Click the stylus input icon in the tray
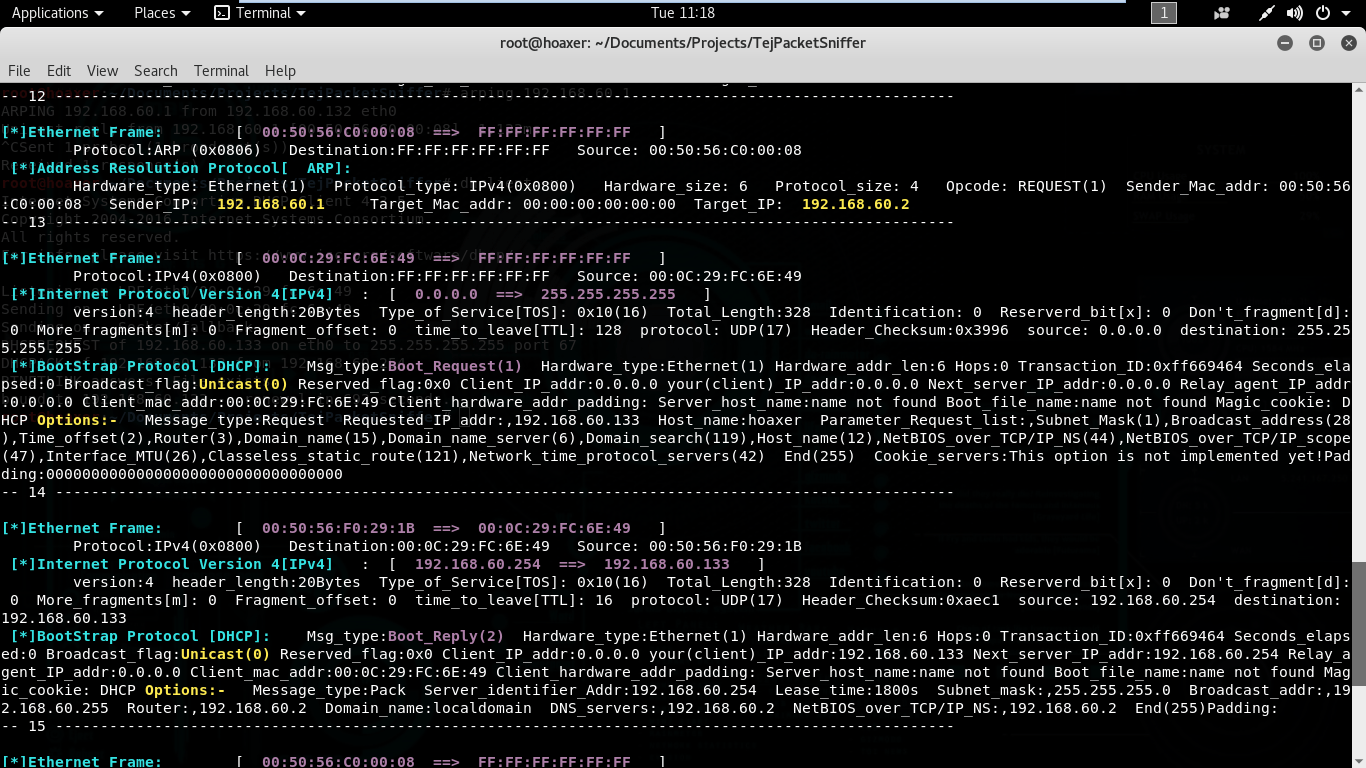Screen dimensions: 1366x768 pyautogui.click(x=1267, y=13)
